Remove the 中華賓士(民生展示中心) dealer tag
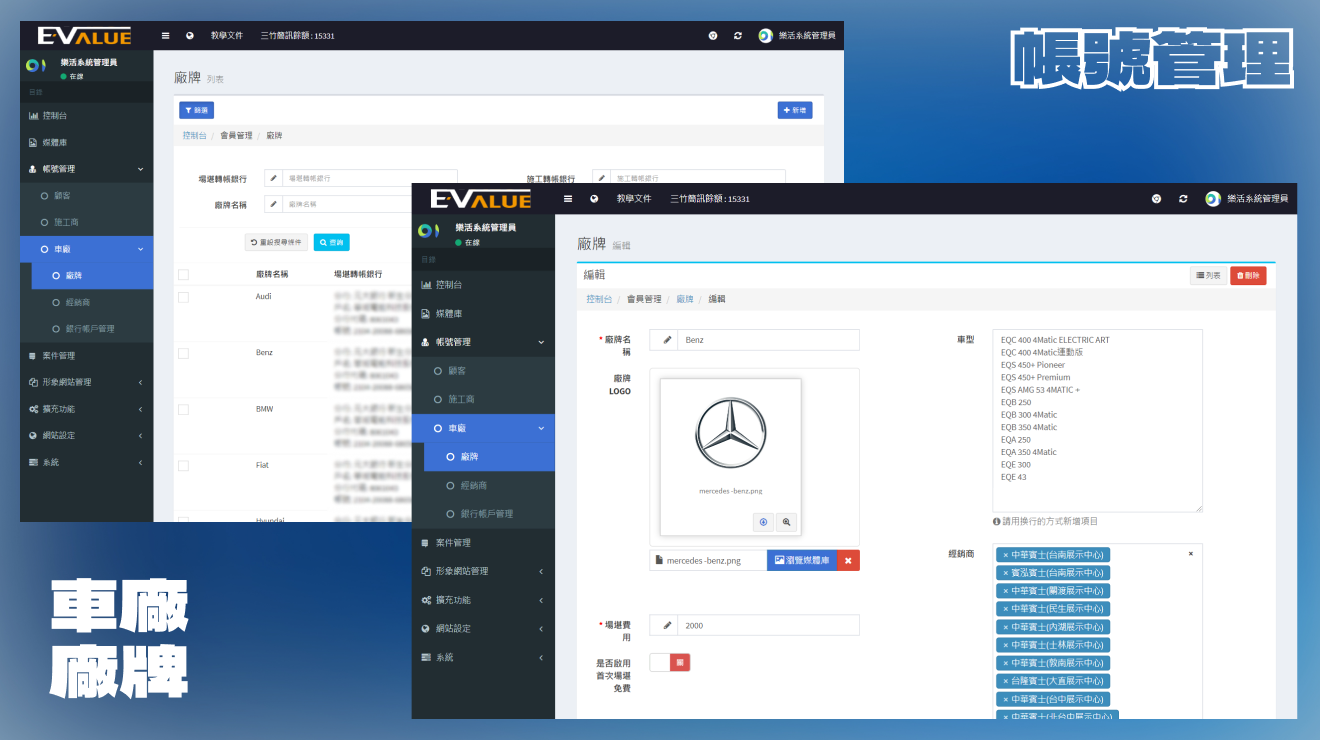This screenshot has width=1320, height=740. click(x=1005, y=609)
